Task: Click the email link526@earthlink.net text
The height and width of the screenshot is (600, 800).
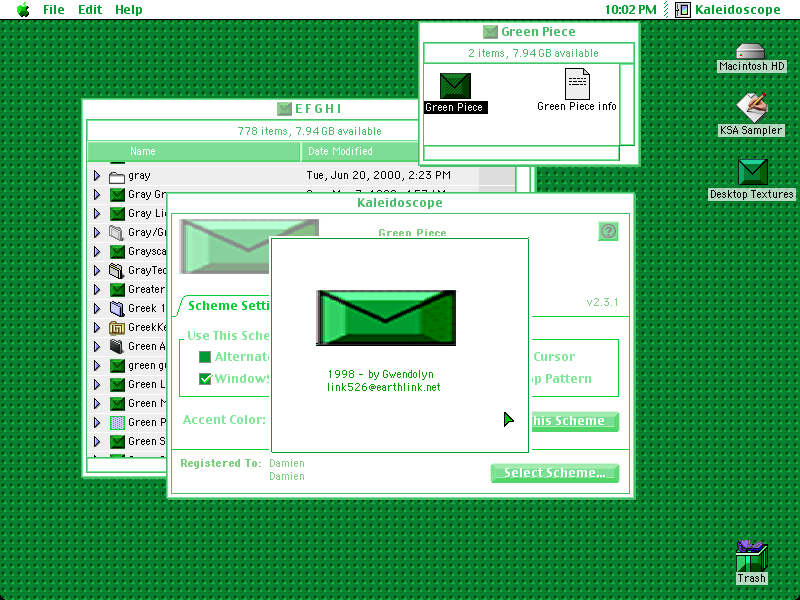Action: click(x=384, y=387)
